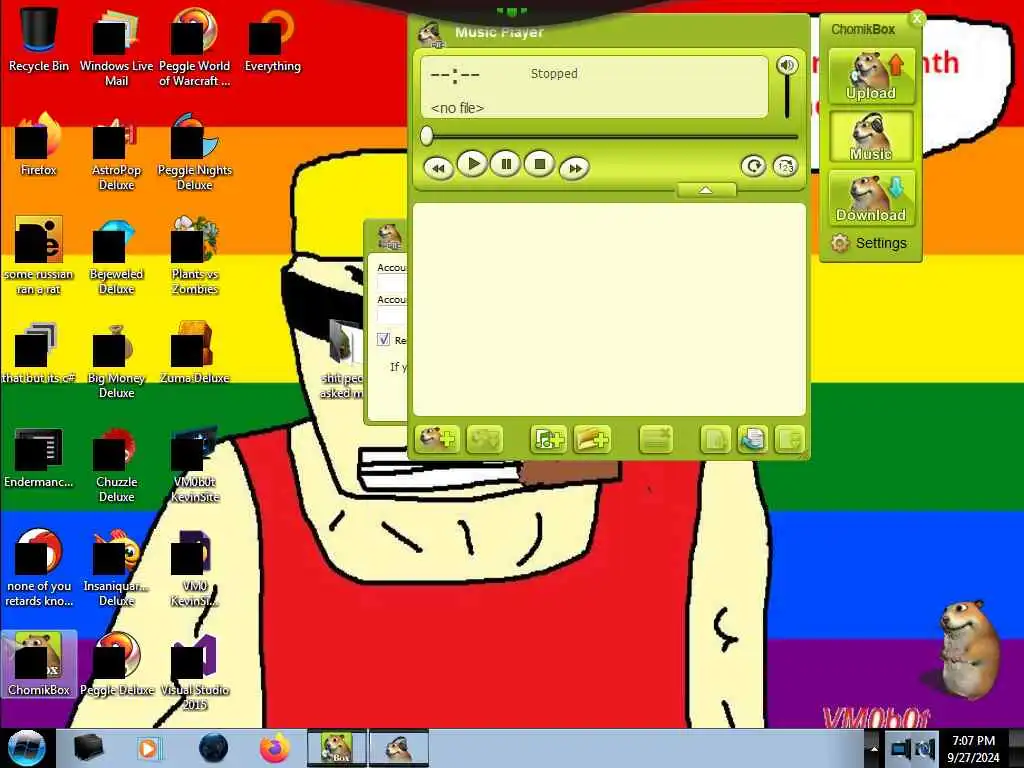Collapse the playlist with the up arrow
This screenshot has height=768, width=1024.
706,190
